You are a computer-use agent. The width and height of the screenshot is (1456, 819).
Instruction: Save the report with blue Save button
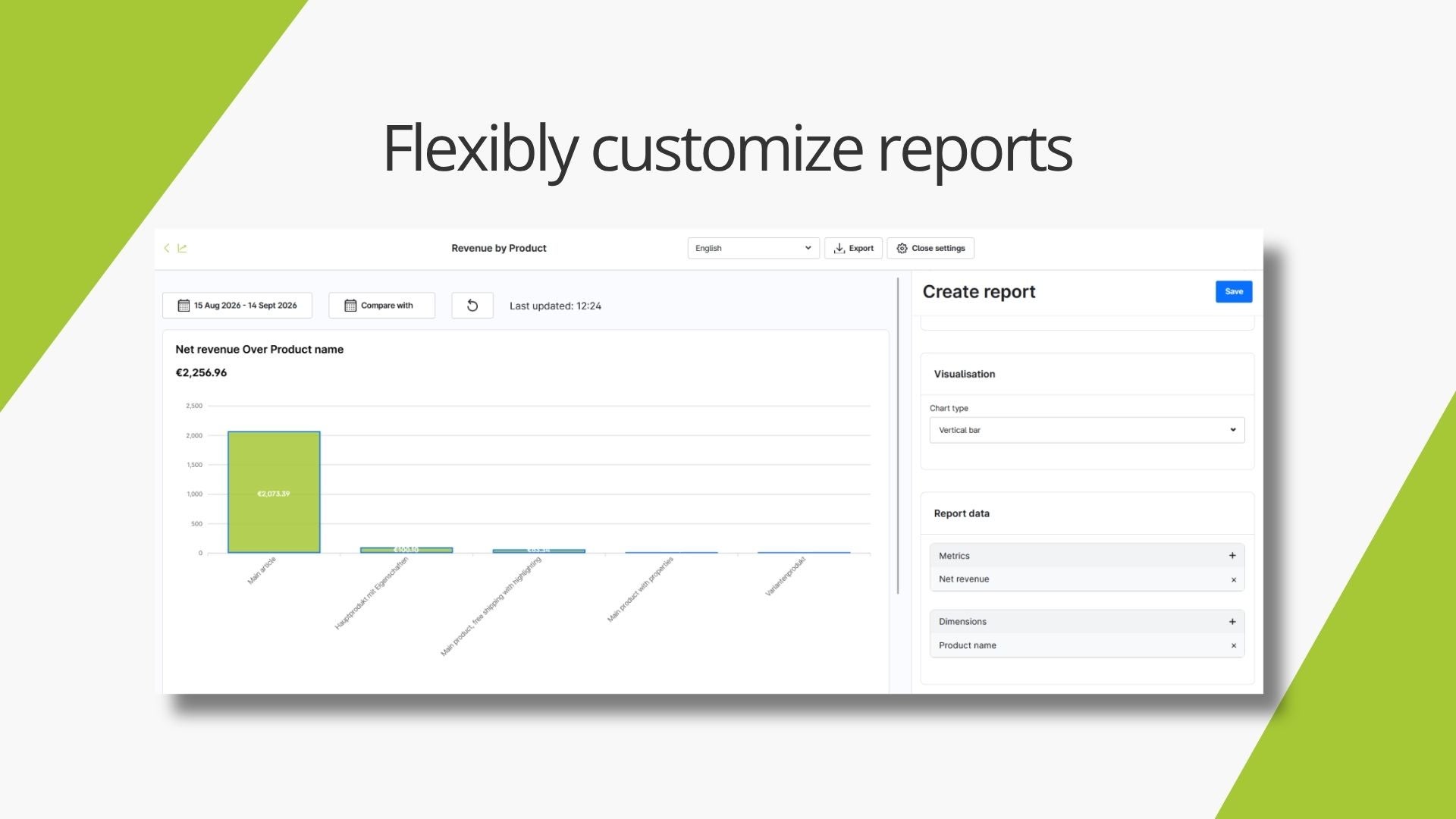point(1234,291)
